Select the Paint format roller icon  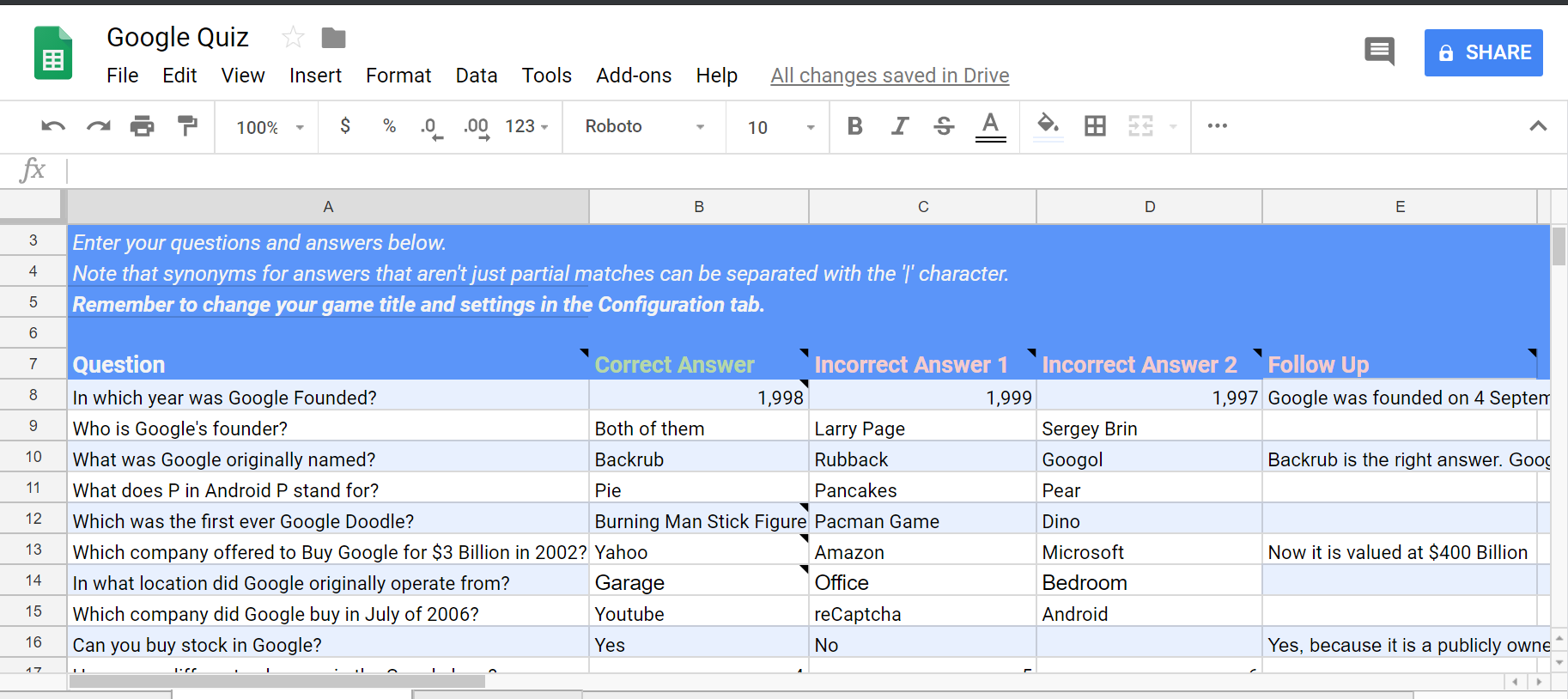[187, 126]
